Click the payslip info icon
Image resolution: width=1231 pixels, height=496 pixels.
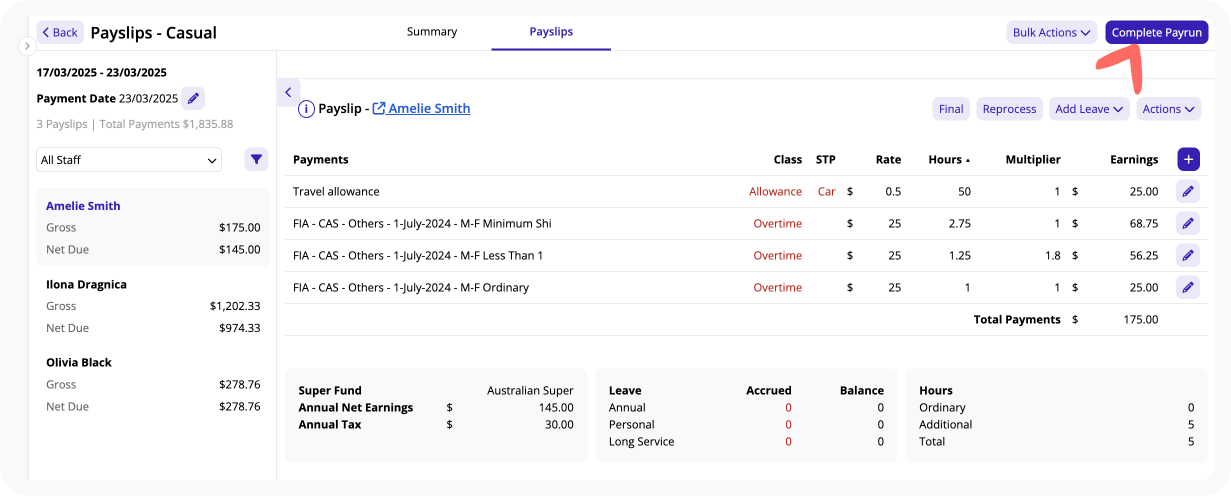pyautogui.click(x=306, y=109)
